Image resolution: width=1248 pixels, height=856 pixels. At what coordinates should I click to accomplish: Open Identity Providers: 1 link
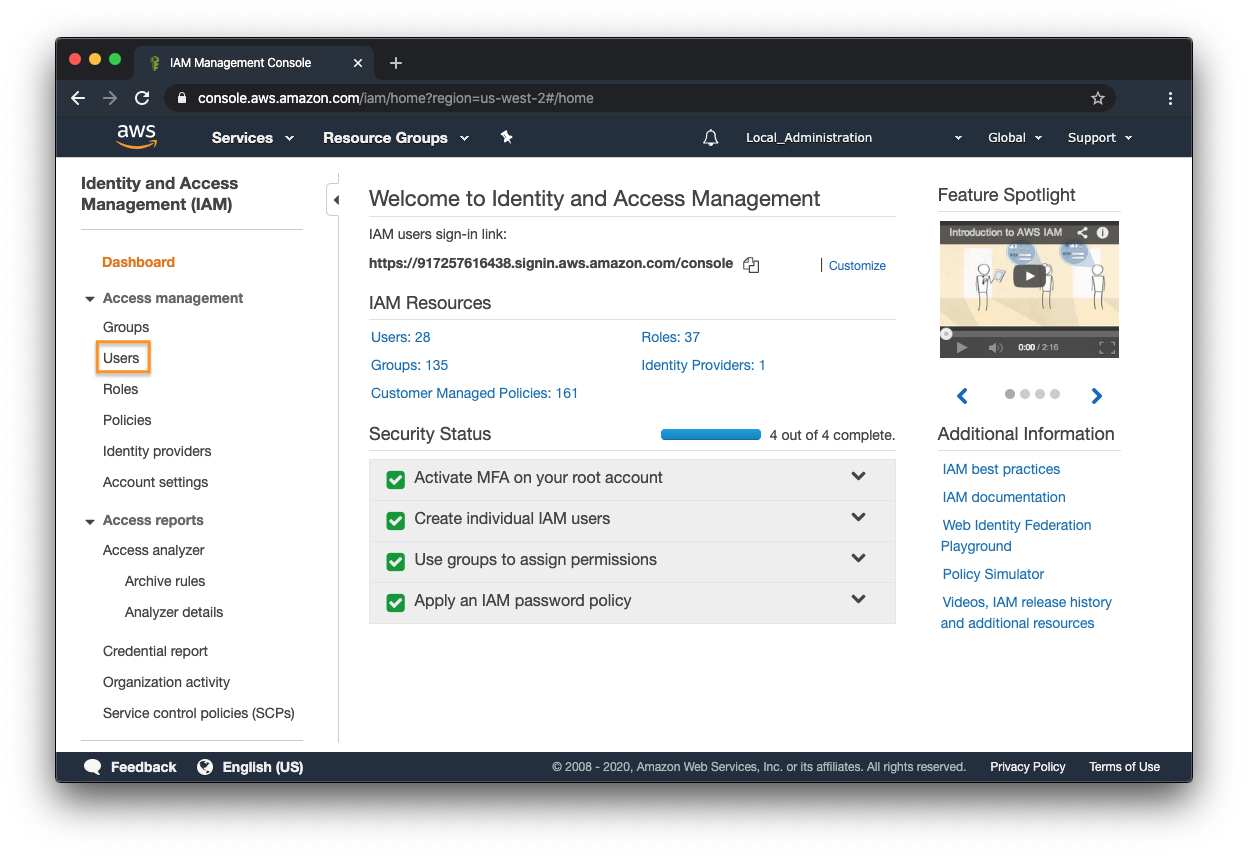coord(703,365)
